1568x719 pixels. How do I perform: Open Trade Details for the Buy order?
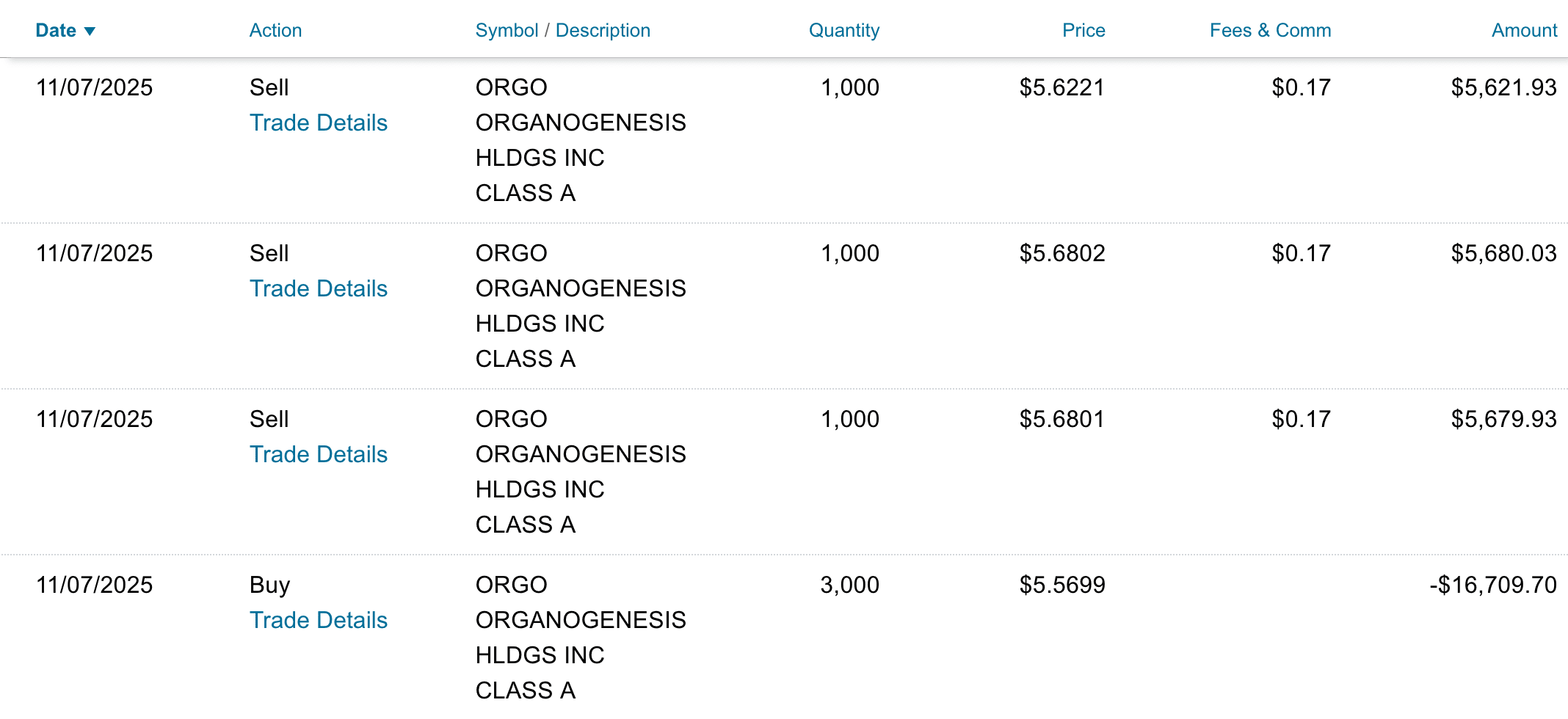click(319, 620)
